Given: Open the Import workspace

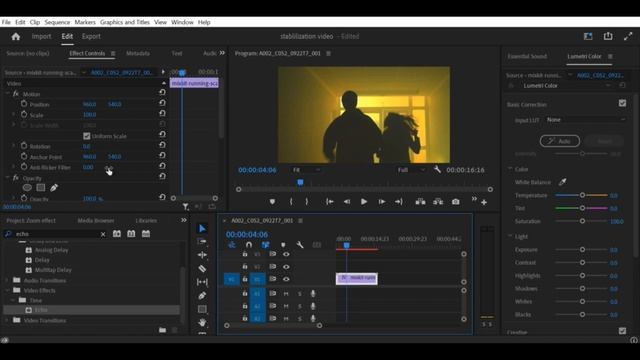Looking at the screenshot, I should point(42,36).
